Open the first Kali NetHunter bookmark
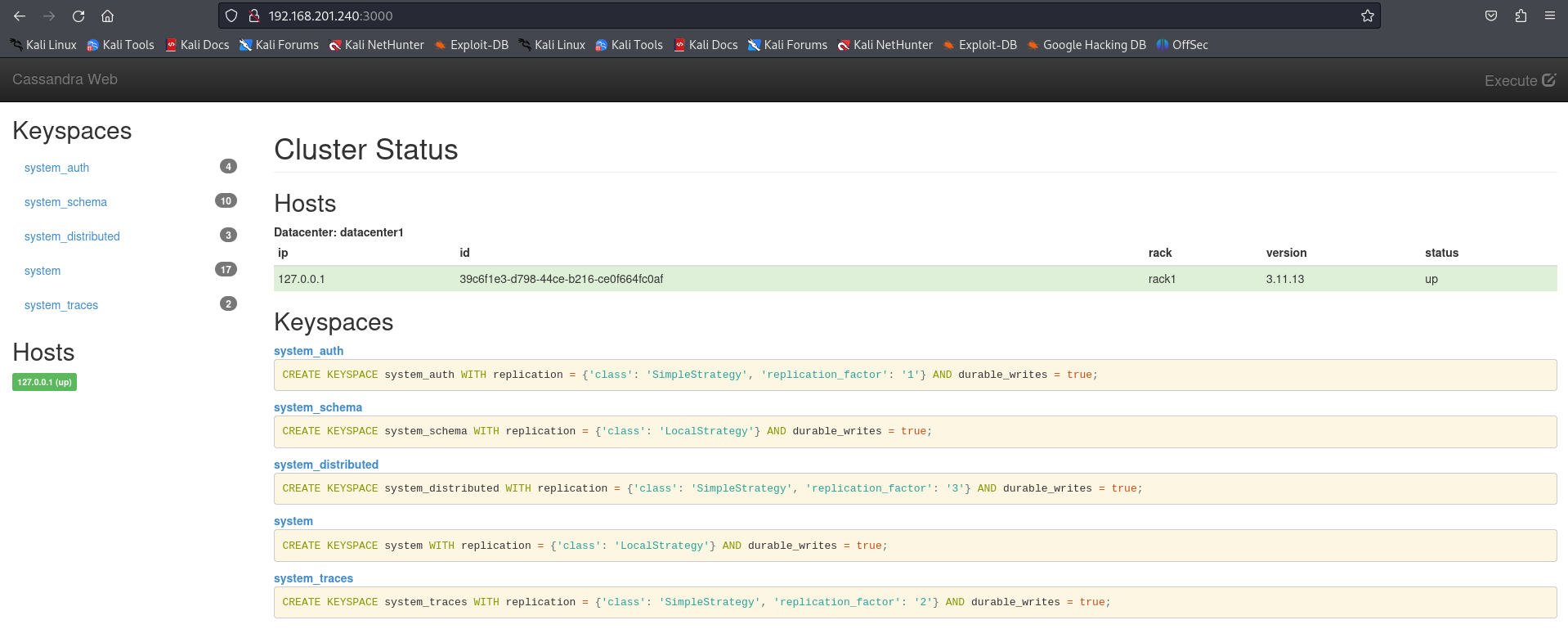The height and width of the screenshot is (629, 1568). click(x=376, y=45)
